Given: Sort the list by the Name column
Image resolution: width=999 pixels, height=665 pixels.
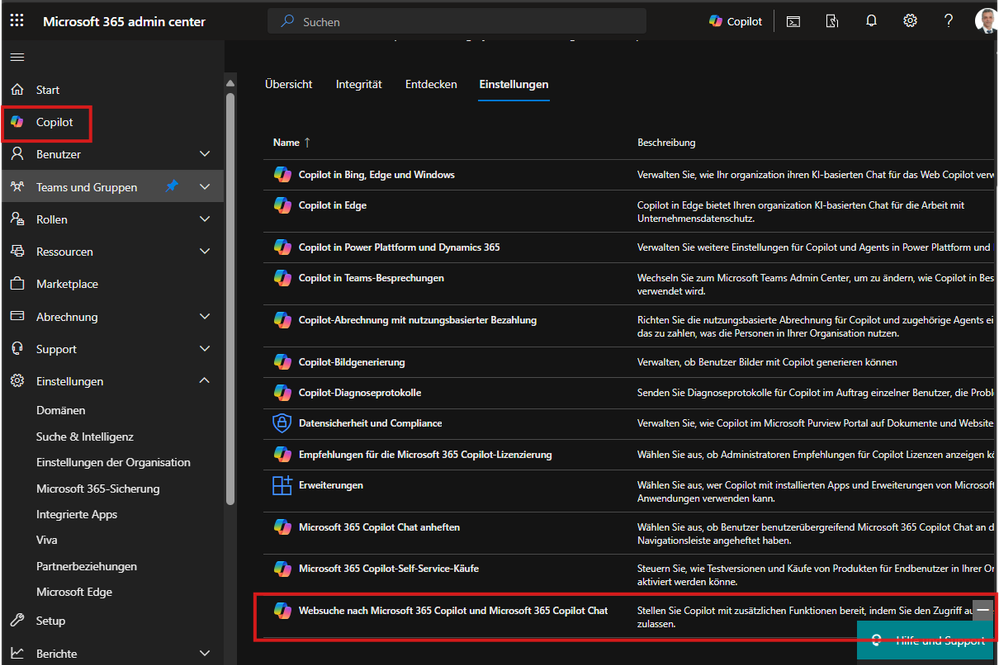Looking at the screenshot, I should coord(291,143).
